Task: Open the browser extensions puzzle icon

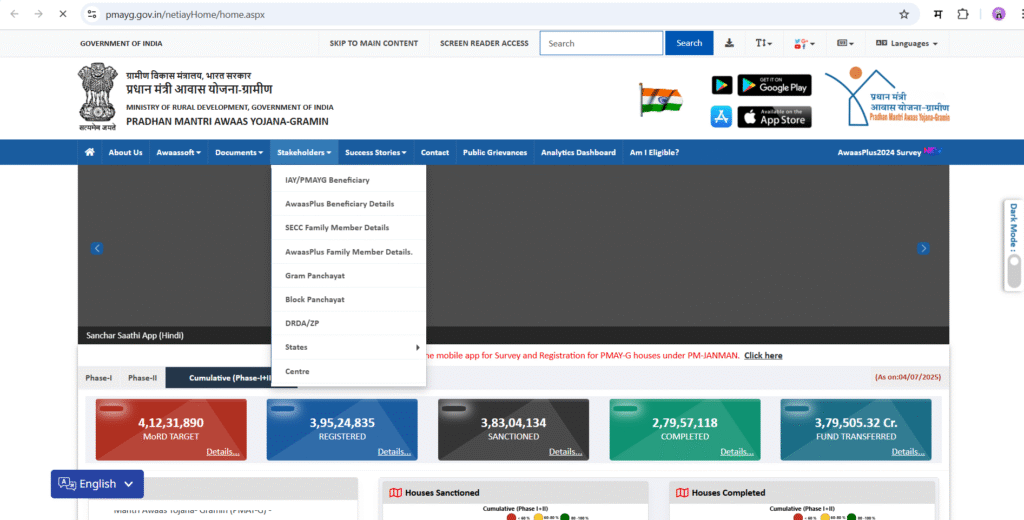Action: pos(963,14)
